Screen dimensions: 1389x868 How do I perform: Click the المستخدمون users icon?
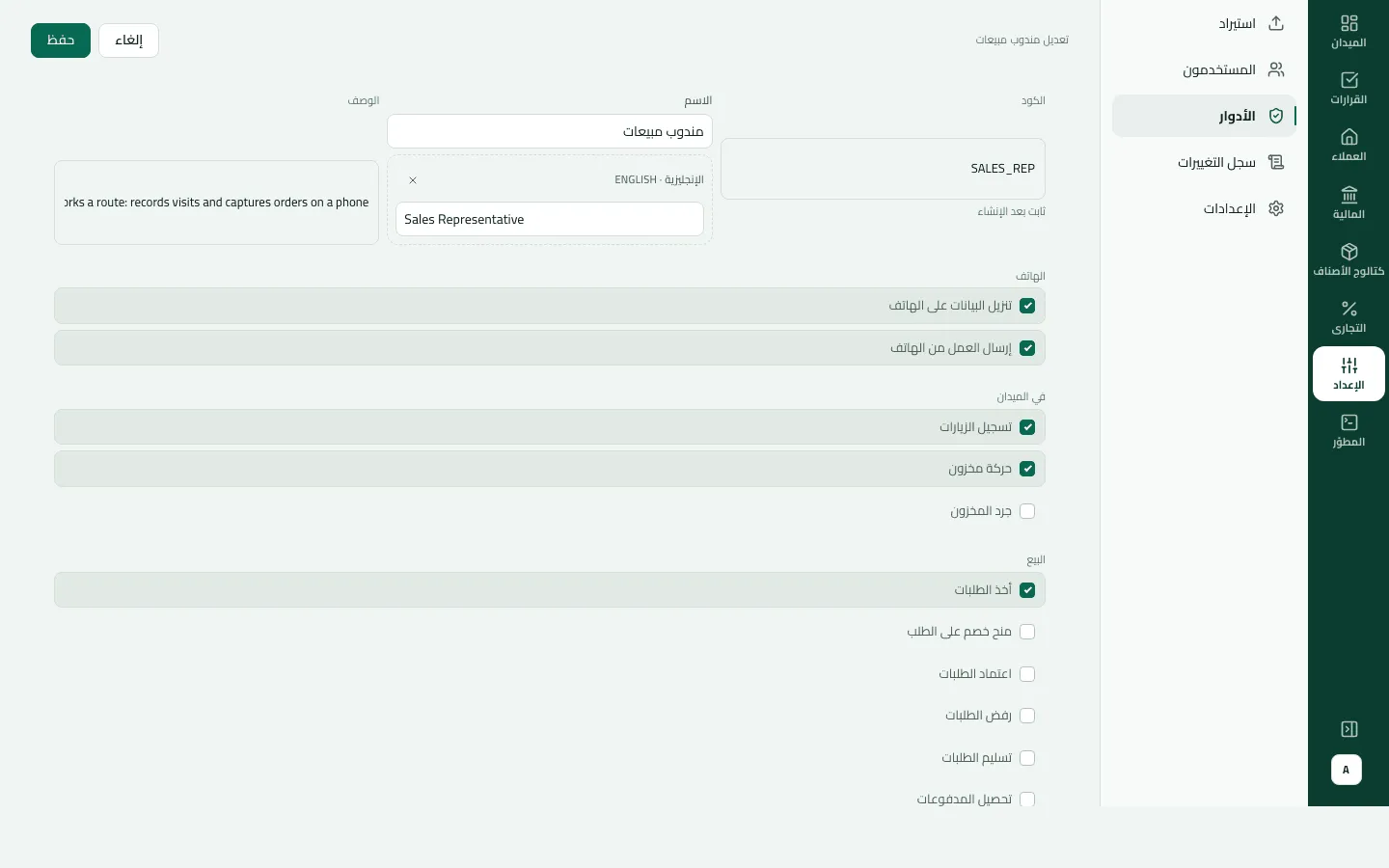(x=1276, y=69)
